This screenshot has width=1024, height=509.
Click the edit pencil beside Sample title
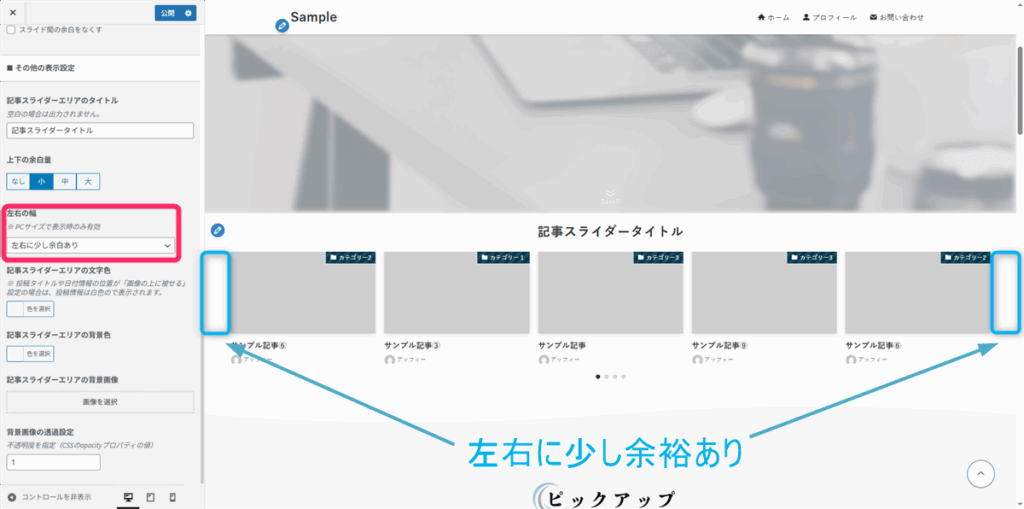282,26
